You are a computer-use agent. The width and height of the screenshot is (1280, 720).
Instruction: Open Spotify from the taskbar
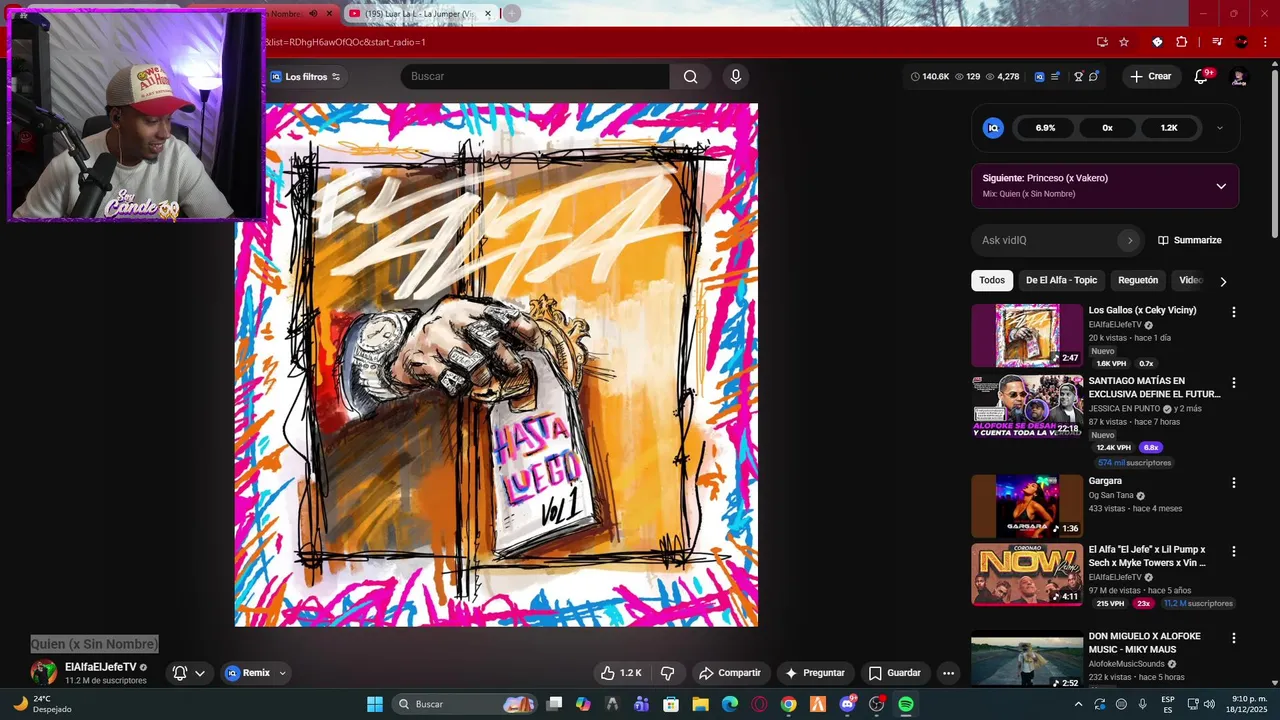(x=906, y=704)
